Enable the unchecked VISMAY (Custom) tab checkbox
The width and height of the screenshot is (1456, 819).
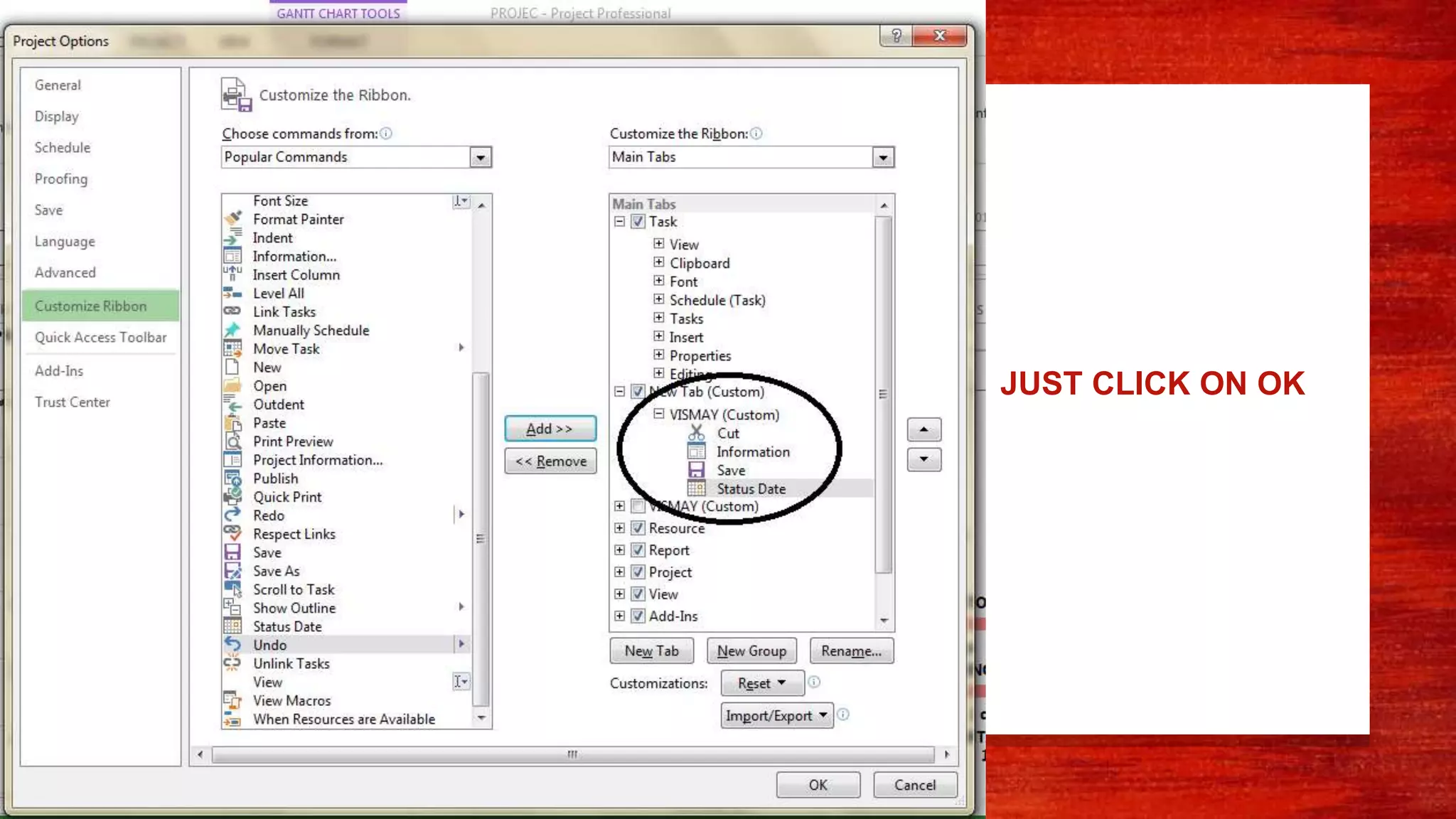[638, 506]
